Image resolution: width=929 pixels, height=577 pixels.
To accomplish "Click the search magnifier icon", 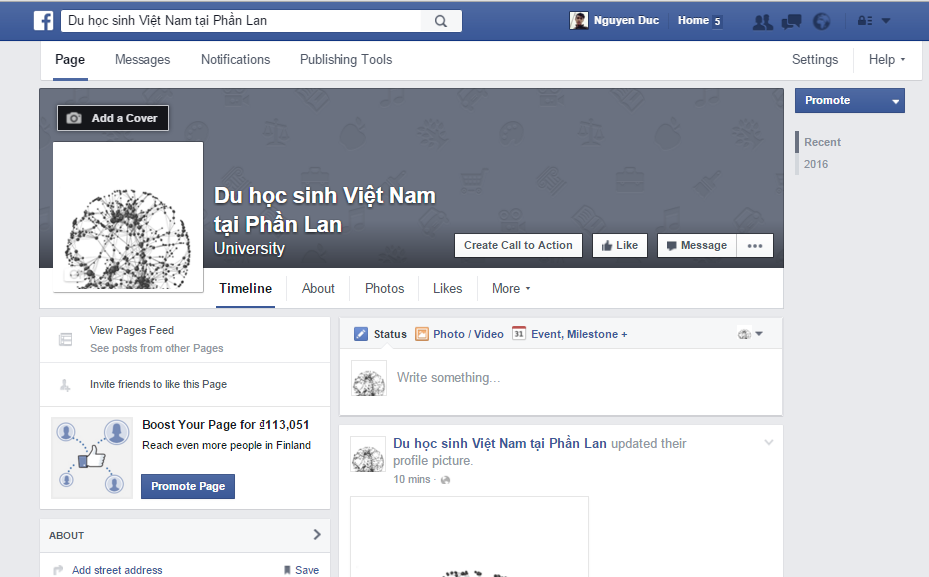I will tap(441, 21).
